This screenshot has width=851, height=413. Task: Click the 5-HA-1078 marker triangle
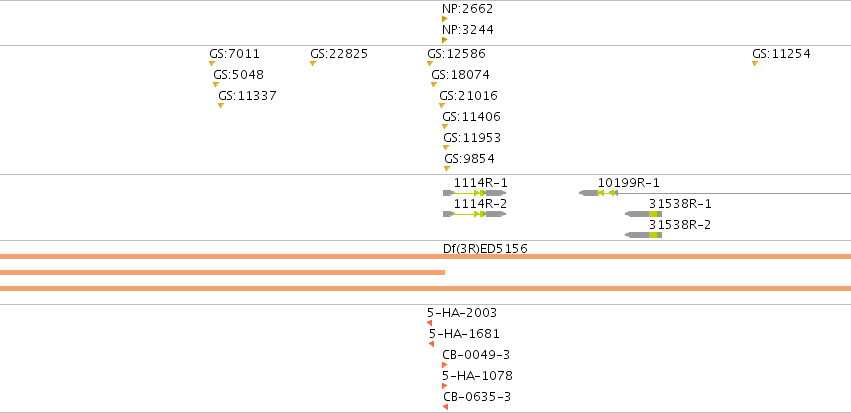point(444,386)
